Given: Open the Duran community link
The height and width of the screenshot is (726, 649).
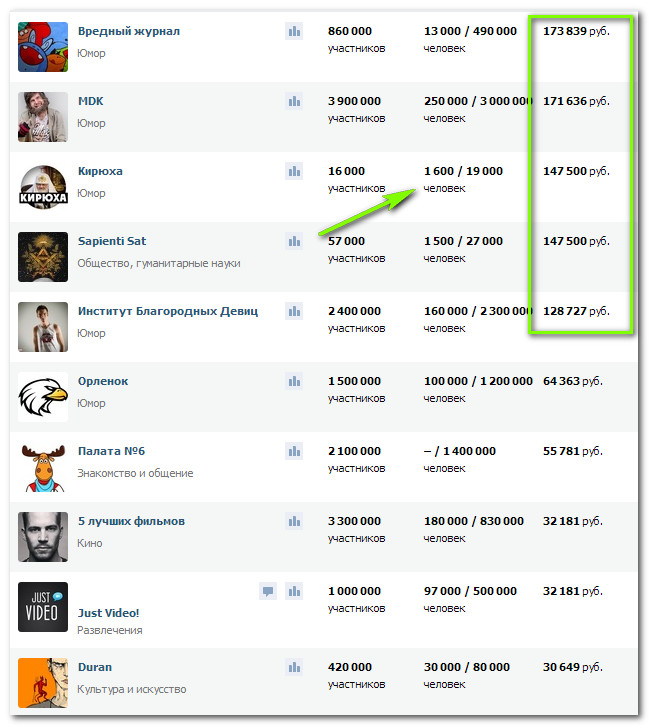Looking at the screenshot, I should pos(95,667).
